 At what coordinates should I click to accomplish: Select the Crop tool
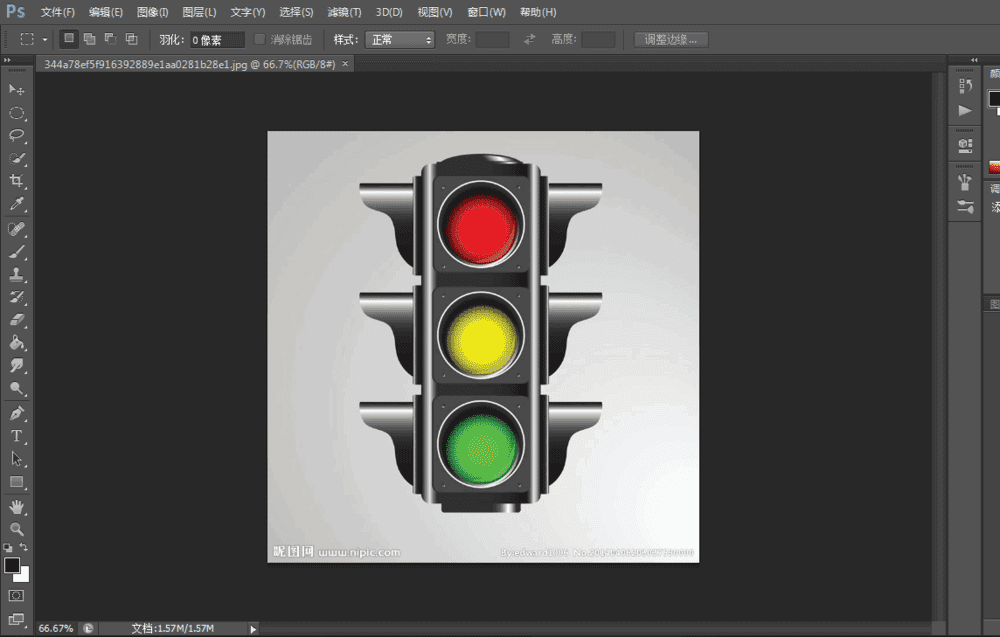17,181
